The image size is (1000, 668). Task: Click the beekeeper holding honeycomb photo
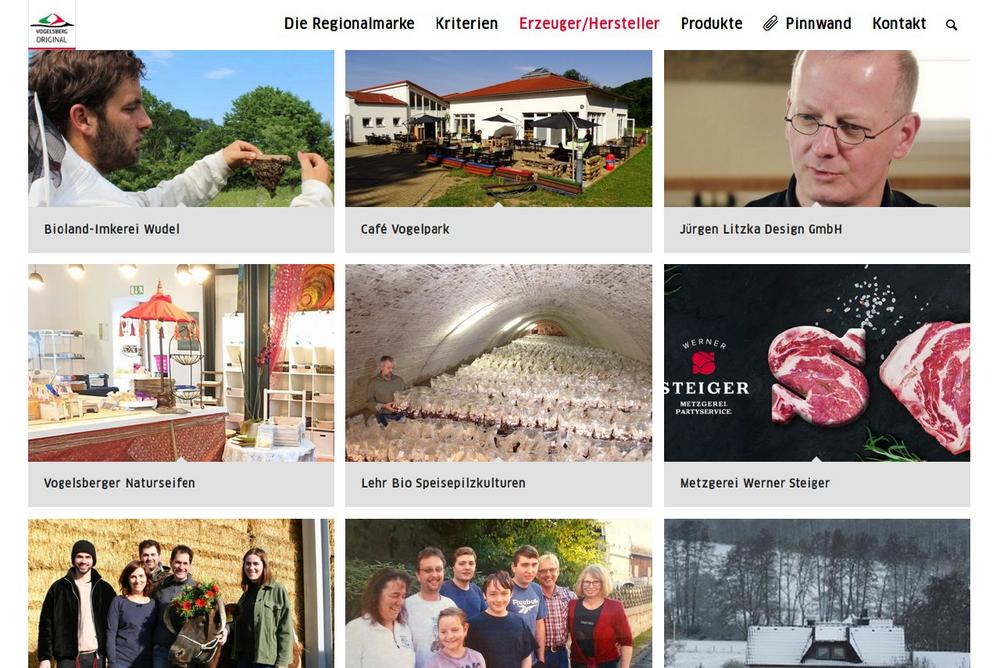181,128
